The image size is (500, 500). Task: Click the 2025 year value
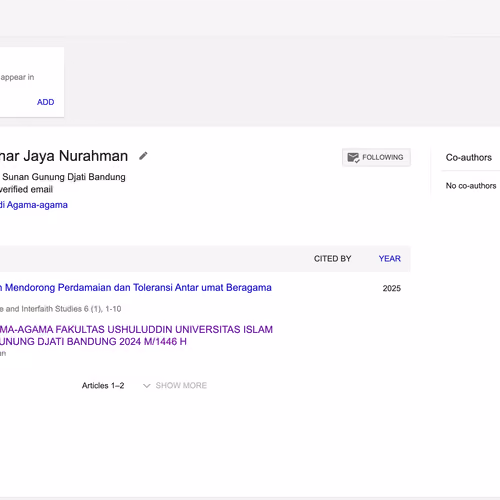(x=392, y=288)
